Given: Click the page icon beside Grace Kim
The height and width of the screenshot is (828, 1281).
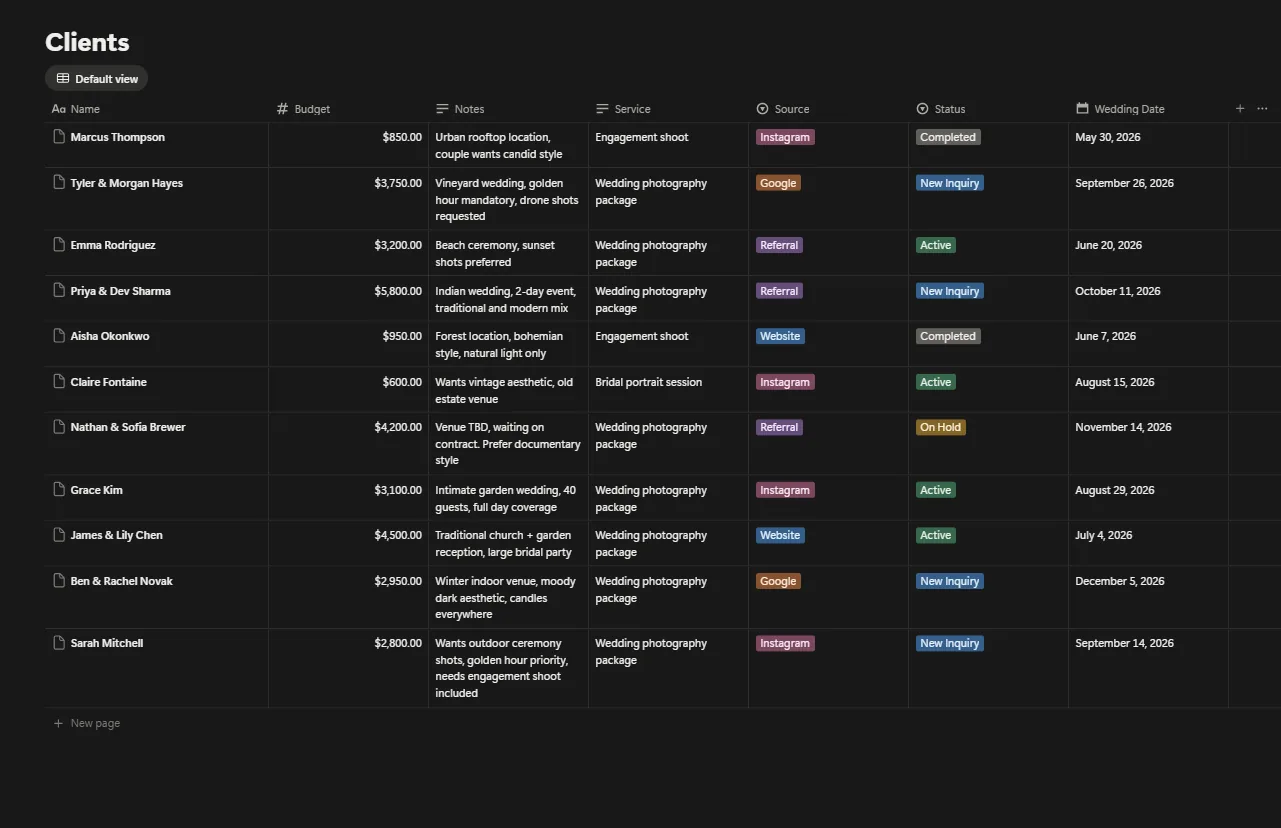Looking at the screenshot, I should pos(59,490).
